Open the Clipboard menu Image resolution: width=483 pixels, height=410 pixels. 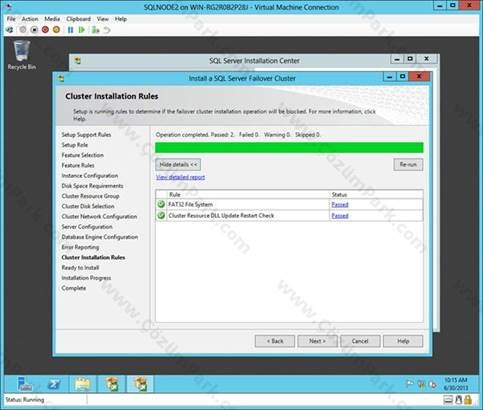point(78,19)
